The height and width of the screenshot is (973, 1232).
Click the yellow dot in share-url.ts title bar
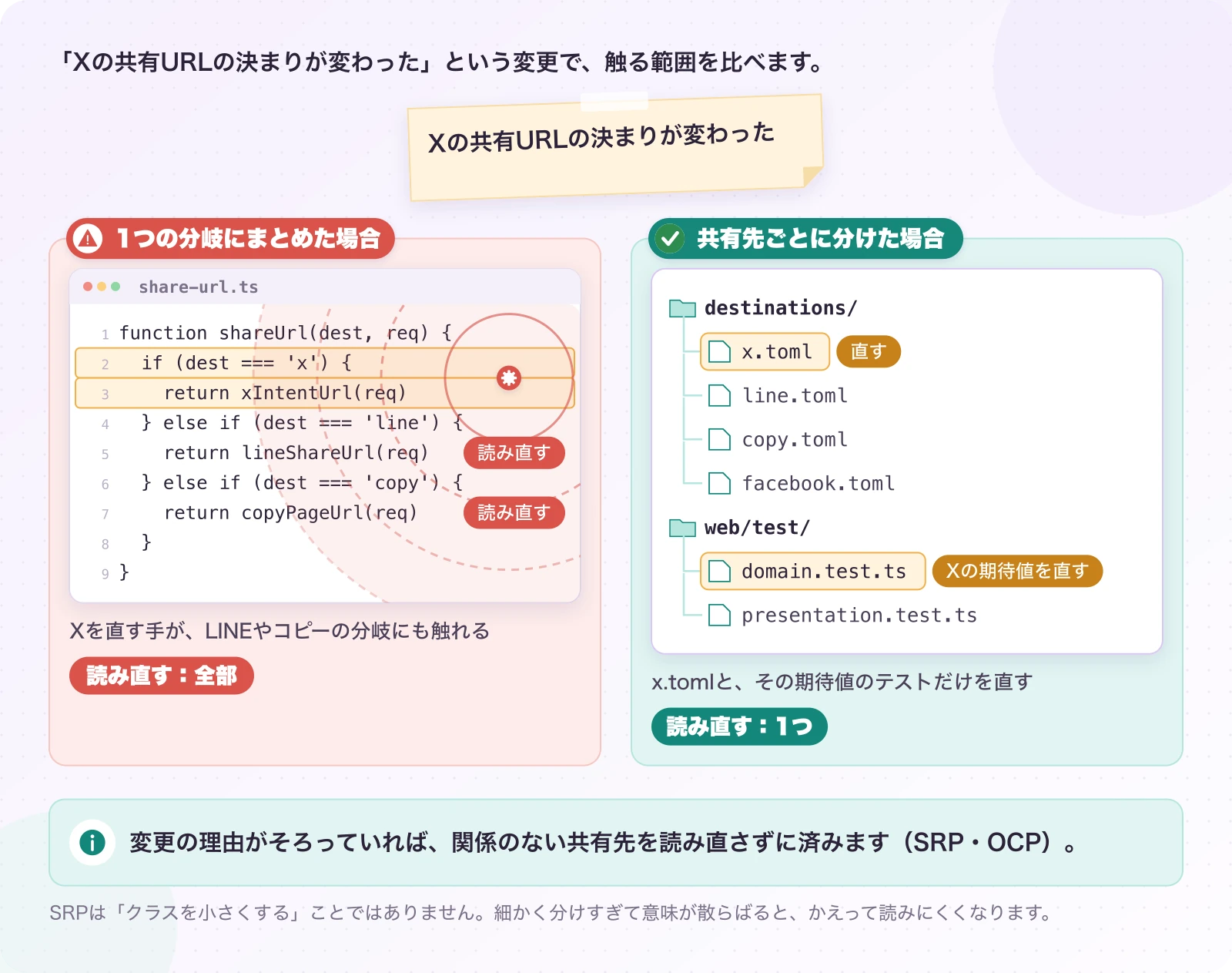click(102, 287)
